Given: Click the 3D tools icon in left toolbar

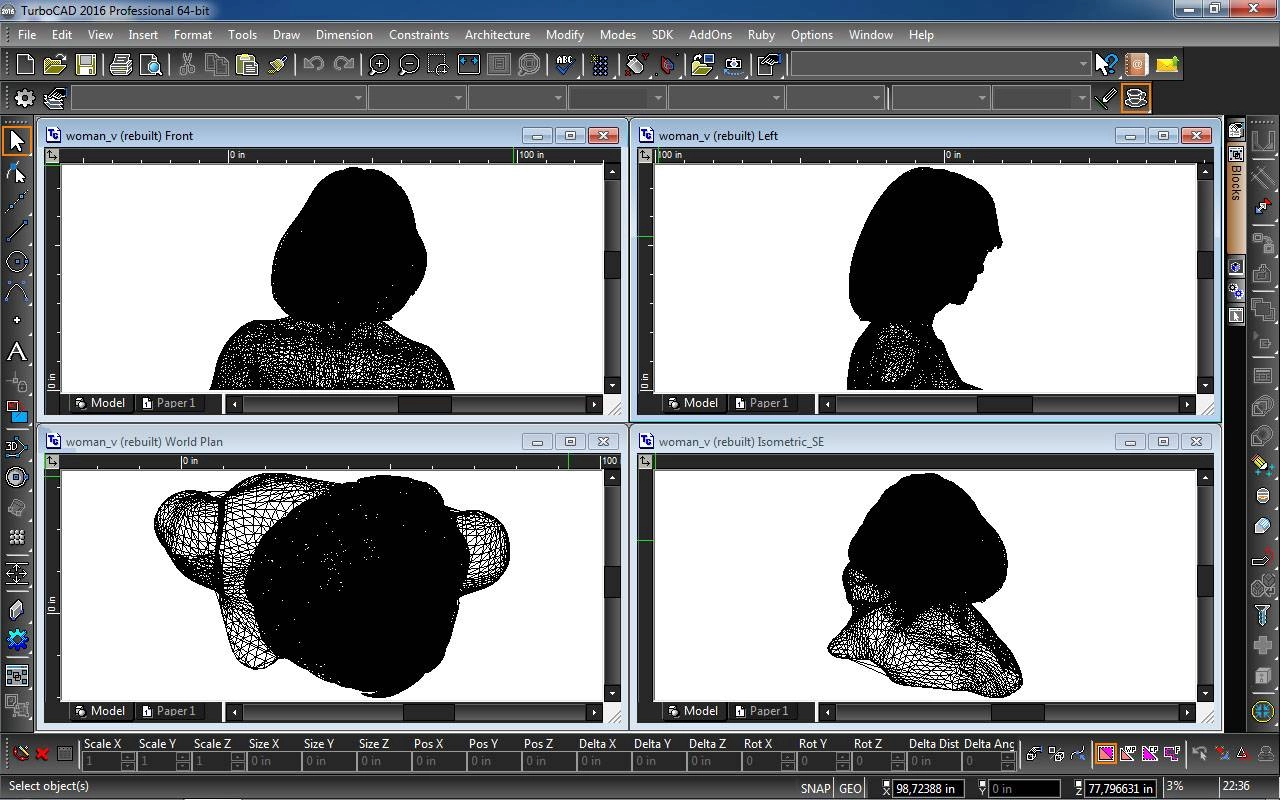Looking at the screenshot, I should click(x=16, y=447).
